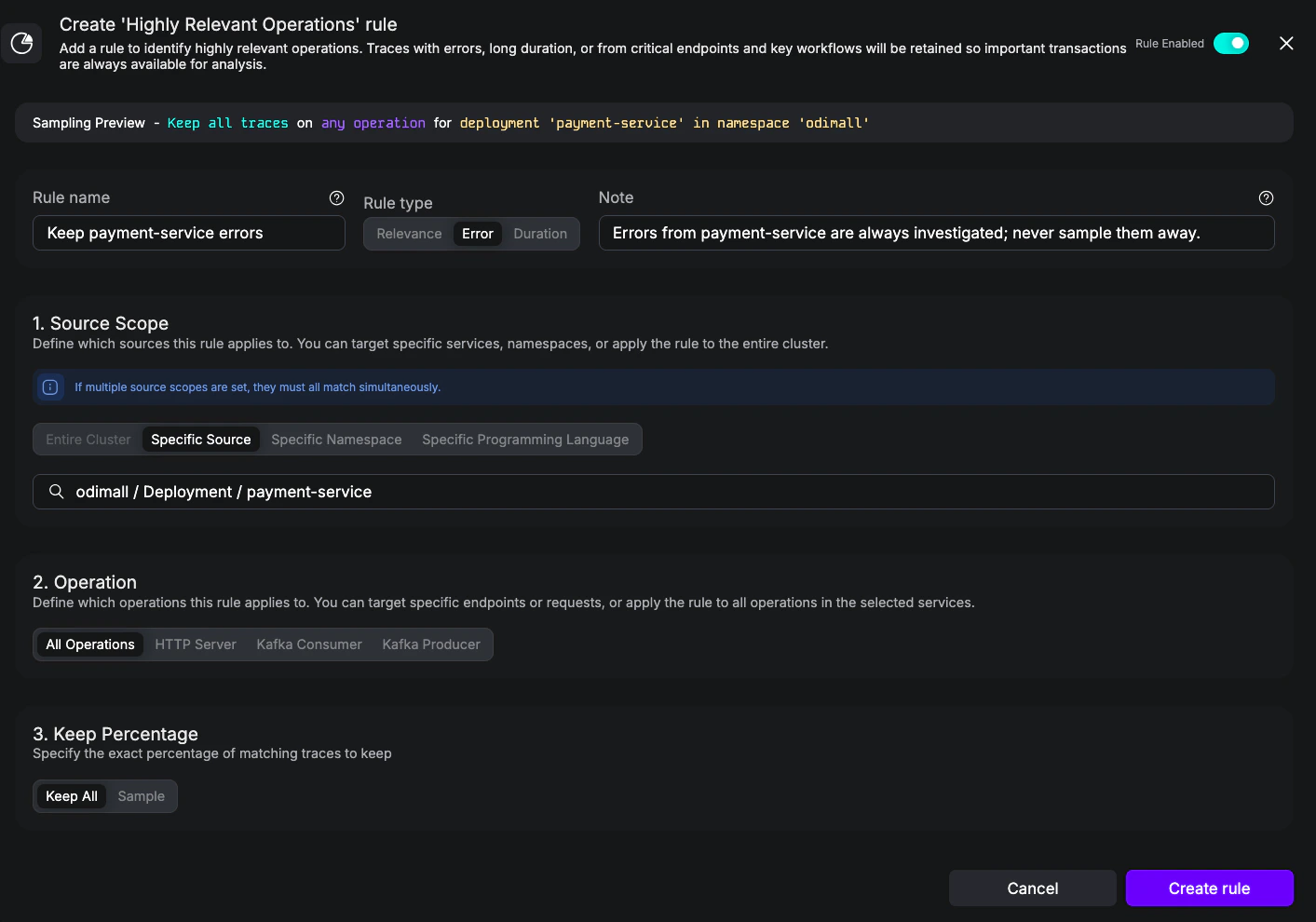
Task: Select Kafka Producer operation
Action: (x=431, y=644)
